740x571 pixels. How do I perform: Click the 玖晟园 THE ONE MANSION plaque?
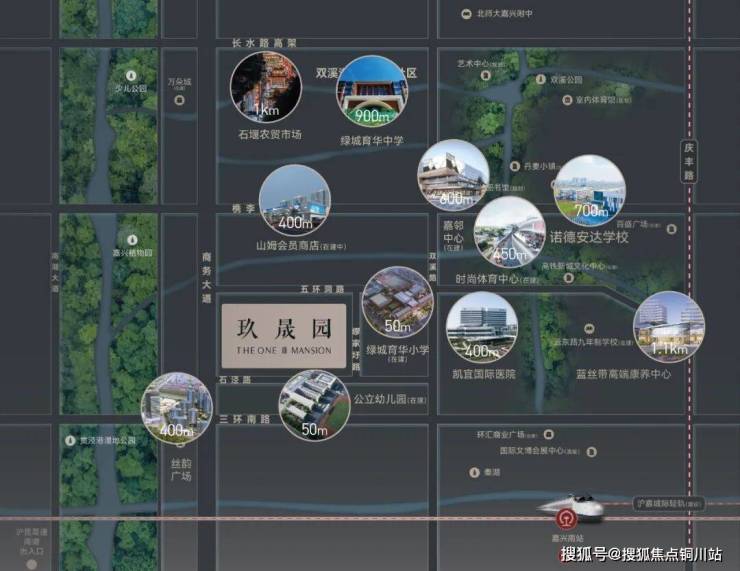tap(284, 336)
